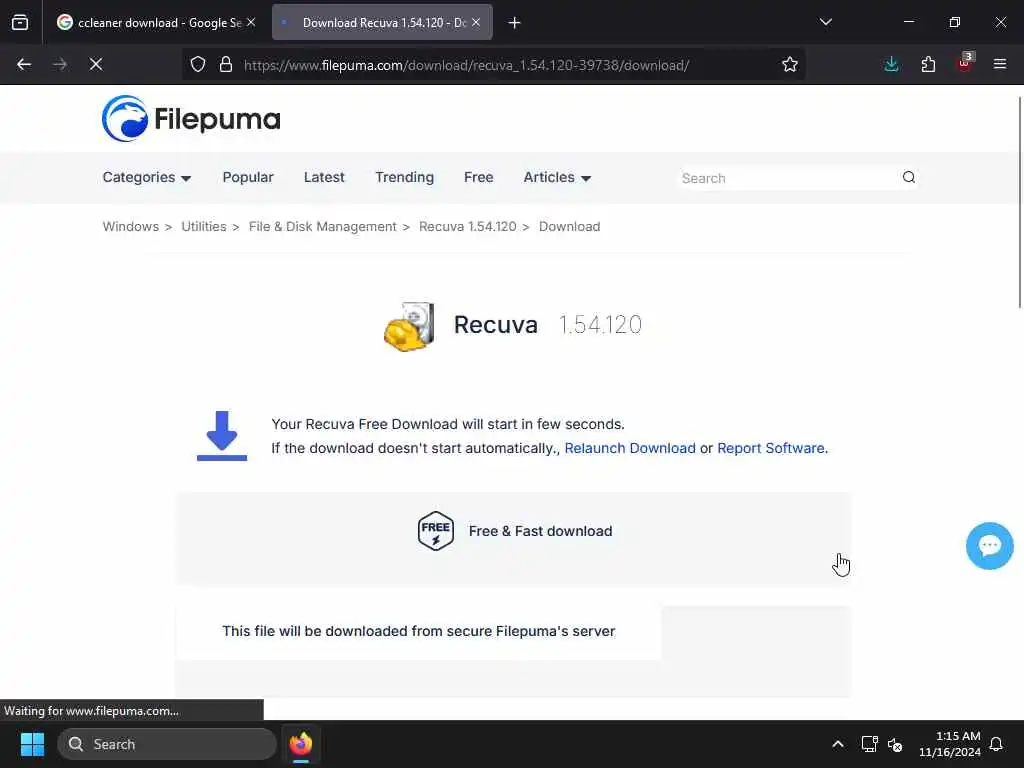Click 'Your Recuva Free Download will start' text
This screenshot has width=1024, height=768.
point(448,424)
